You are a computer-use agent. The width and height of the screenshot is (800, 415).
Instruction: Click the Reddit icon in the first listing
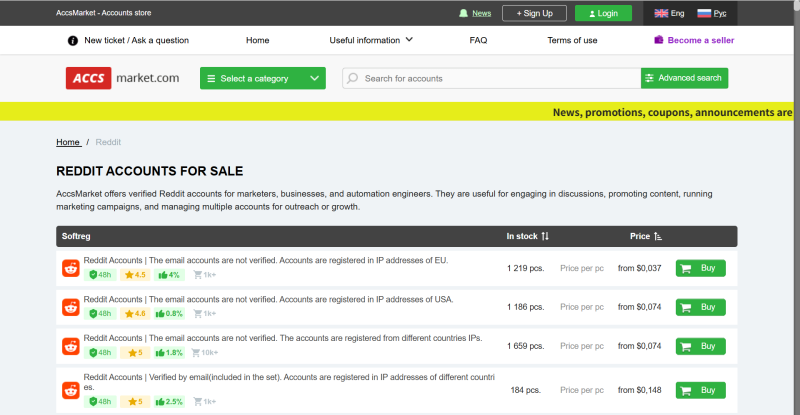coord(71,268)
